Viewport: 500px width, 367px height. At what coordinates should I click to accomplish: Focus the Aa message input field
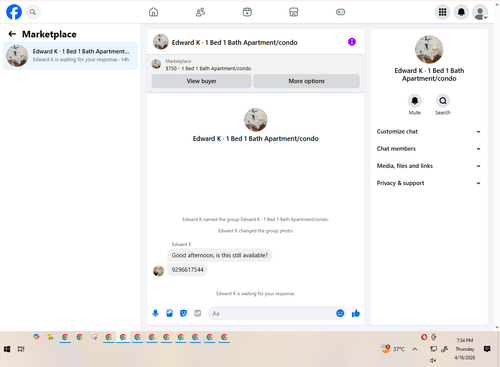coord(272,313)
